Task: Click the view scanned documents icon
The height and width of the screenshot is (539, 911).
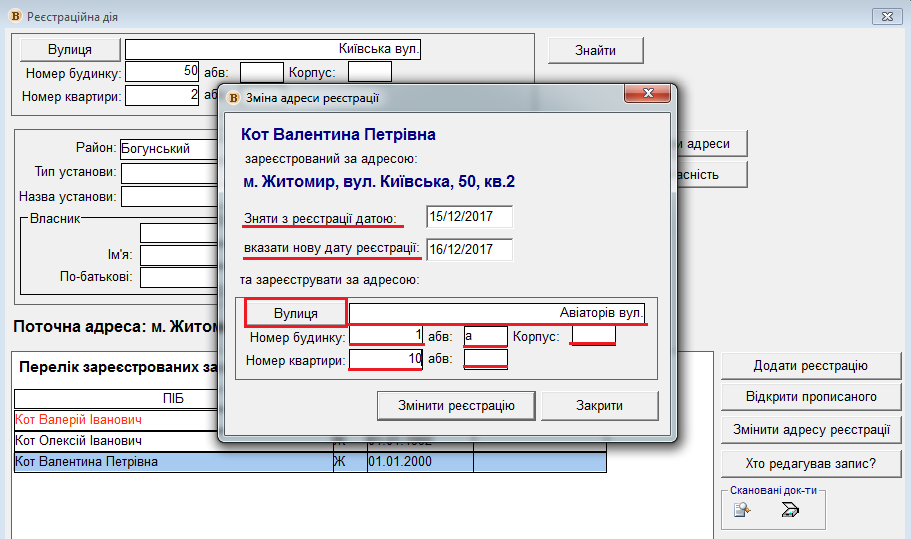Action: coord(741,511)
